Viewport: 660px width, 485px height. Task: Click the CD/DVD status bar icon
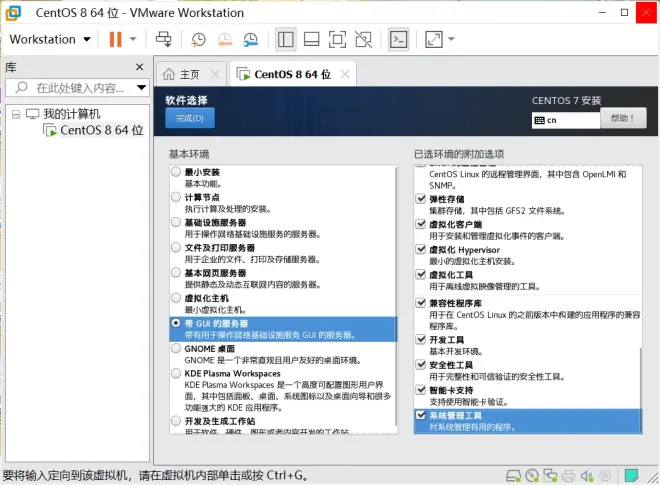[532, 476]
